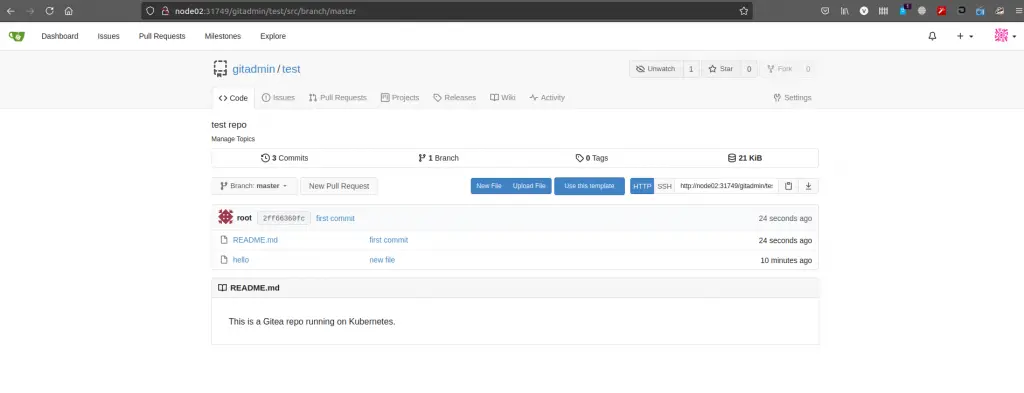This screenshot has width=1024, height=393.
Task: Open the Gitea logo home link
Action: [x=16, y=37]
